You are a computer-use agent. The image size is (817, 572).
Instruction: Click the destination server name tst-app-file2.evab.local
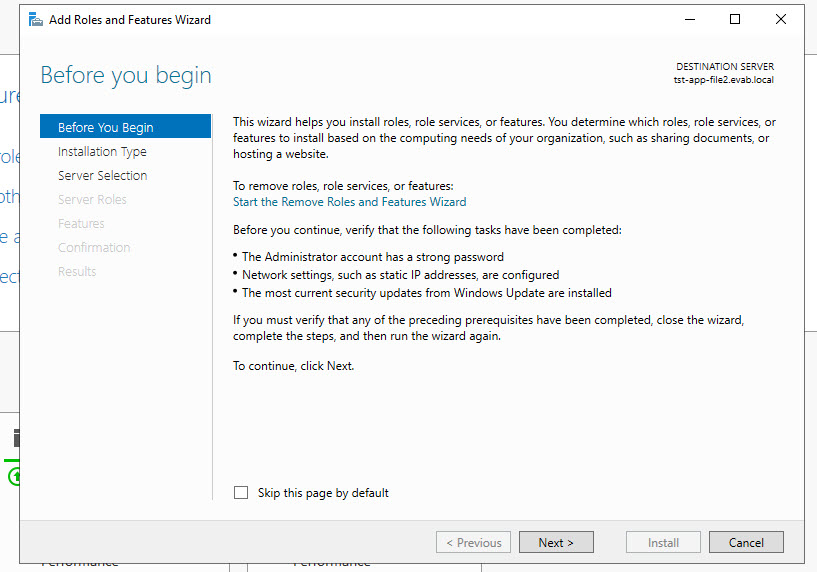point(723,80)
